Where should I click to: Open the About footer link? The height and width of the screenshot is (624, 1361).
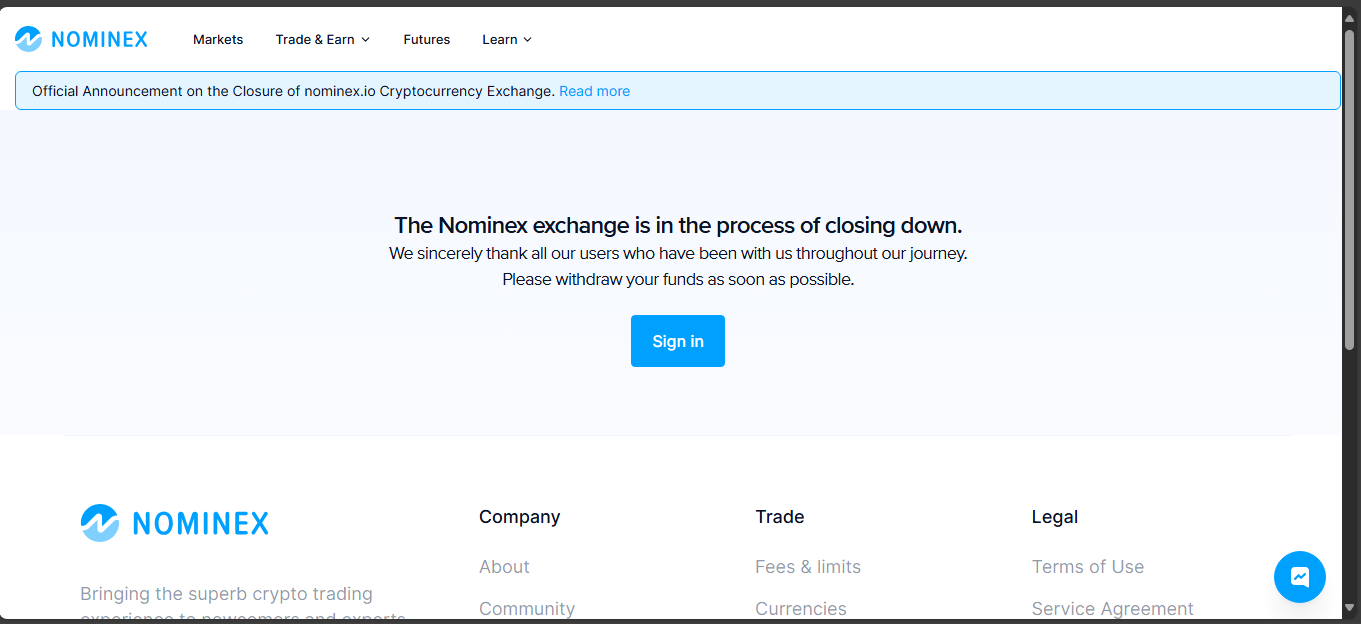click(504, 567)
